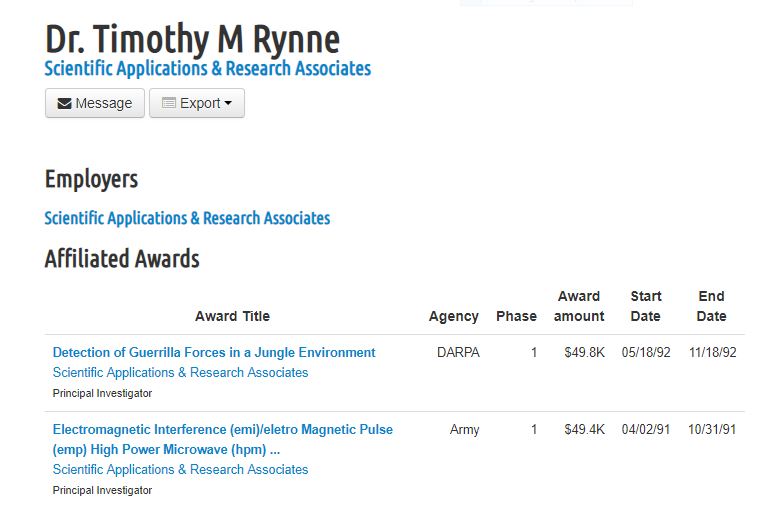Open employer link under Employers heading
Viewport: 779px width, 526px height.
pos(187,218)
